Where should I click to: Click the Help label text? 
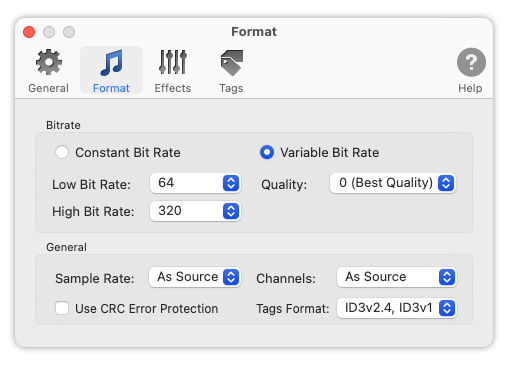(470, 88)
